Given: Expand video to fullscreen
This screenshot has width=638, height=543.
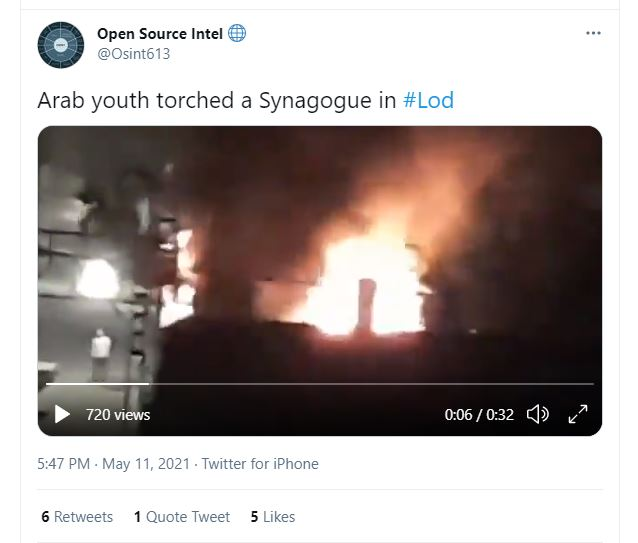Looking at the screenshot, I should [578, 414].
